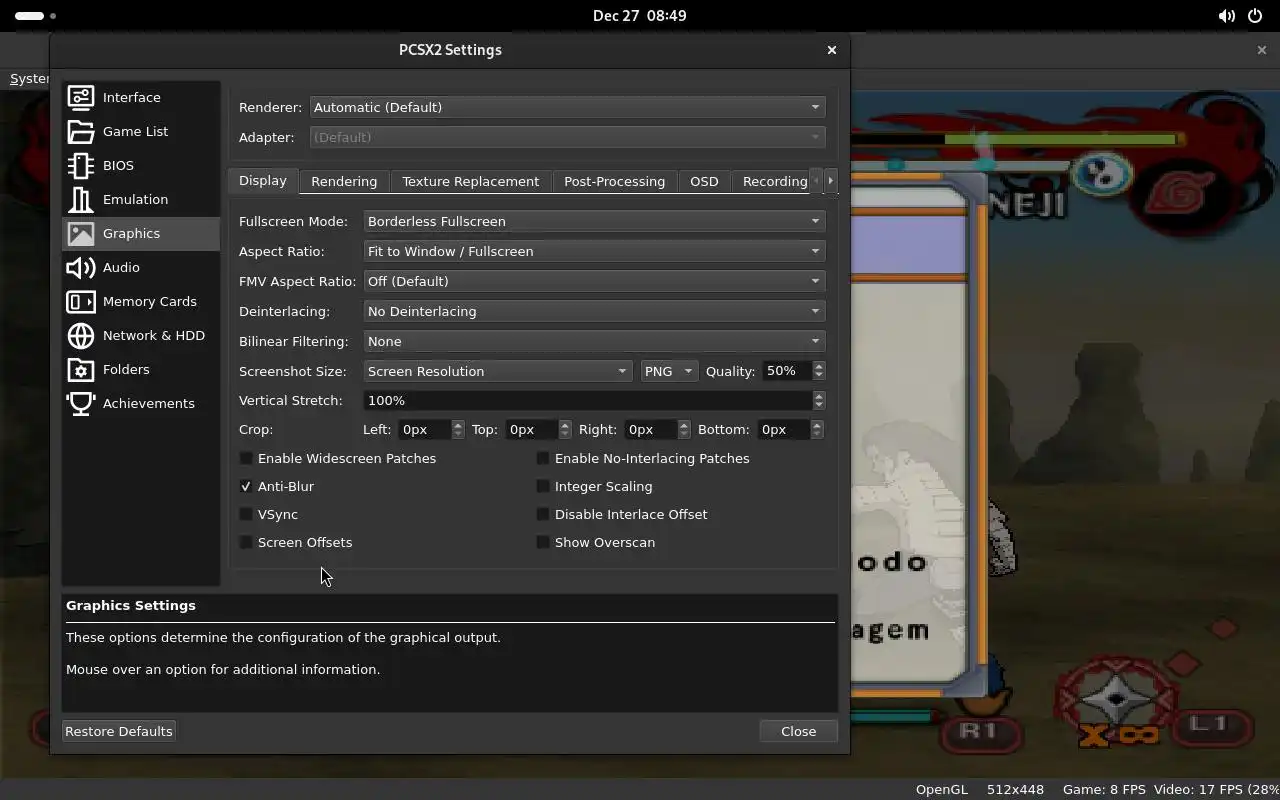Close the main PCSX2 window behind
The width and height of the screenshot is (1280, 800).
pyautogui.click(x=1261, y=49)
